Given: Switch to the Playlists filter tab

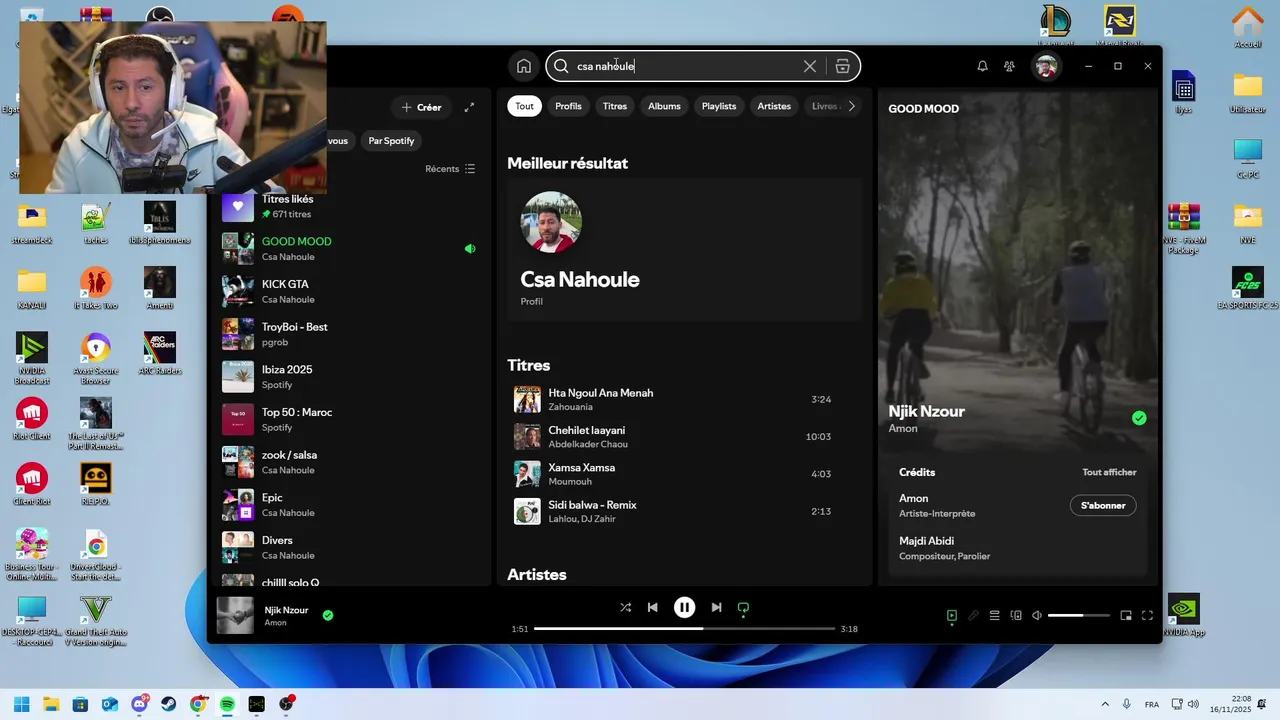Looking at the screenshot, I should coord(719,106).
